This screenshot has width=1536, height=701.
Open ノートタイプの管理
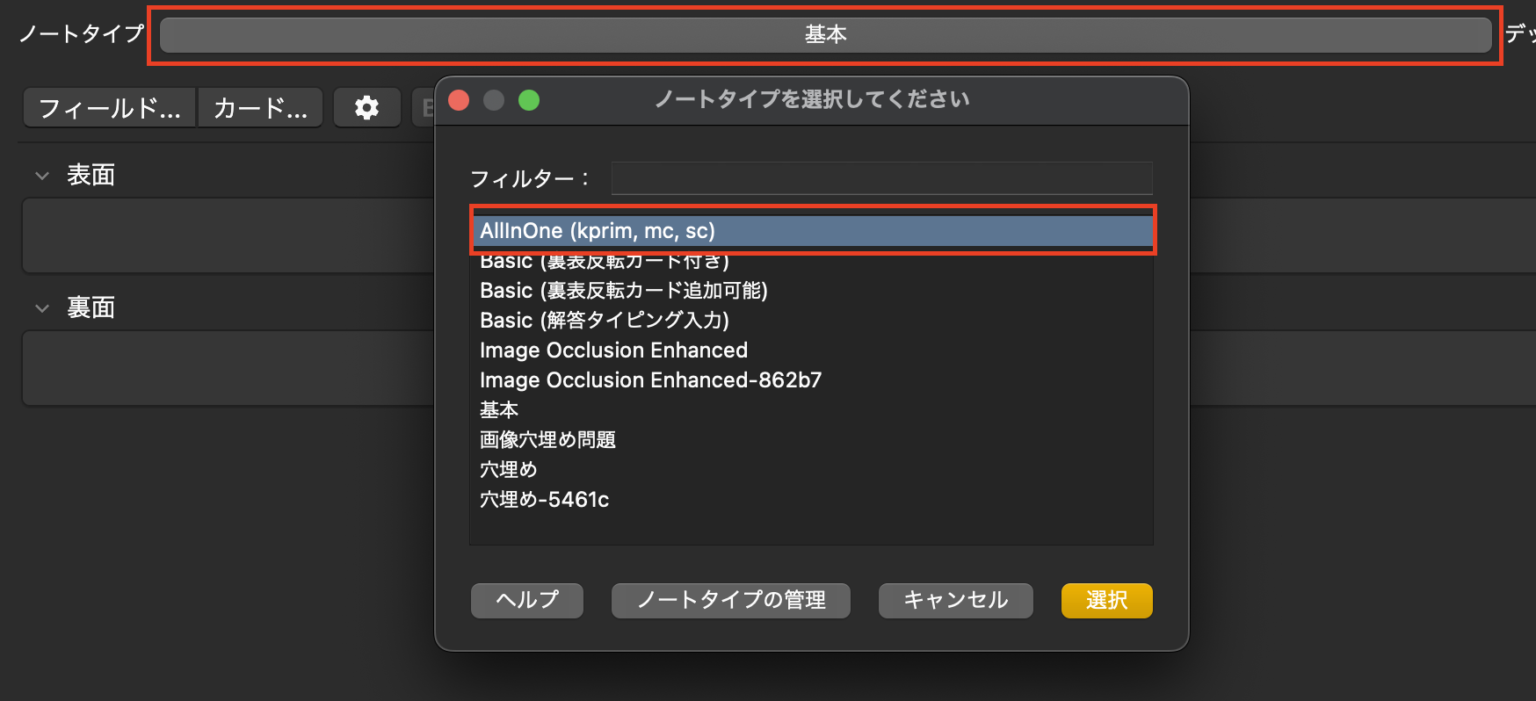(730, 600)
